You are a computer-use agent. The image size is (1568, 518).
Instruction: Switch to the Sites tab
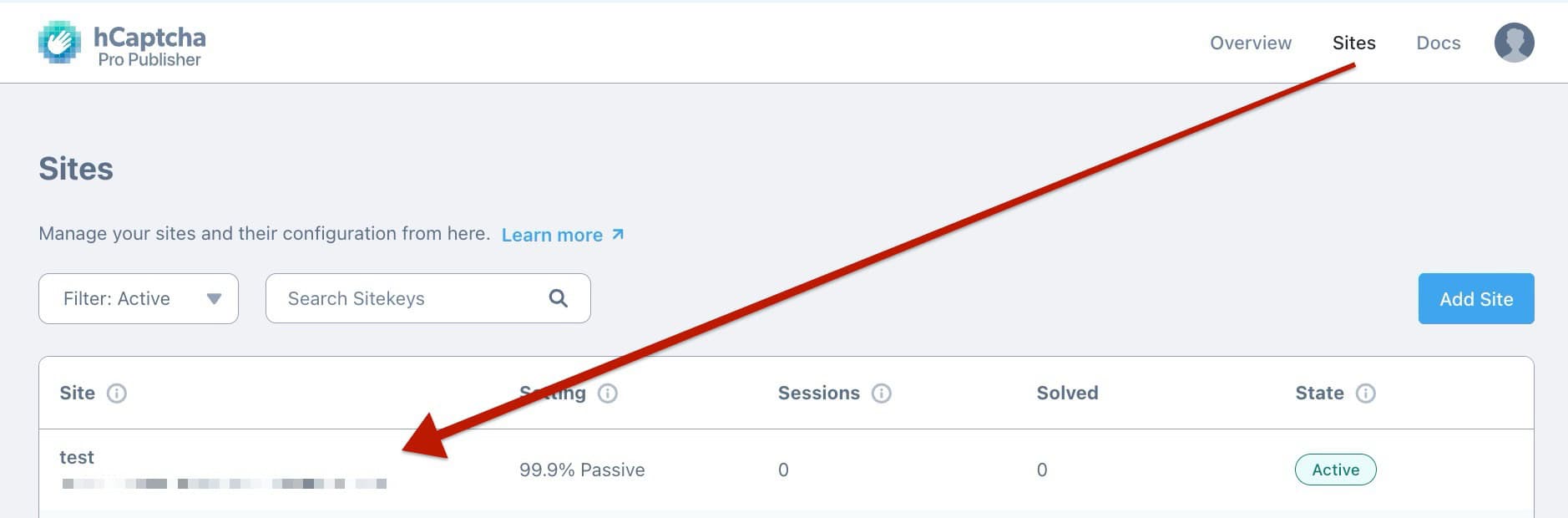(1353, 43)
